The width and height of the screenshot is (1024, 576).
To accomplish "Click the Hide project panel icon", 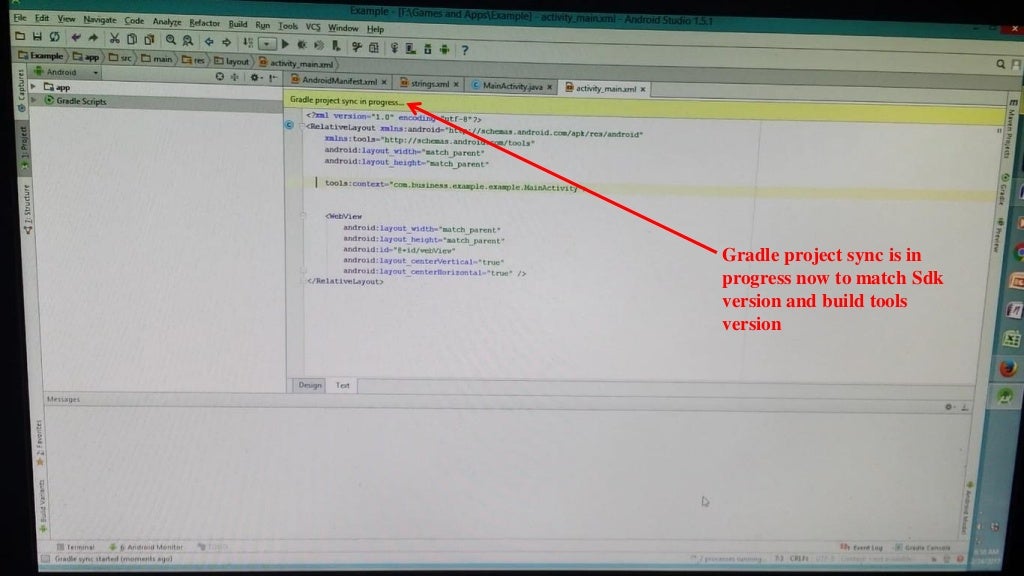I will [273, 78].
